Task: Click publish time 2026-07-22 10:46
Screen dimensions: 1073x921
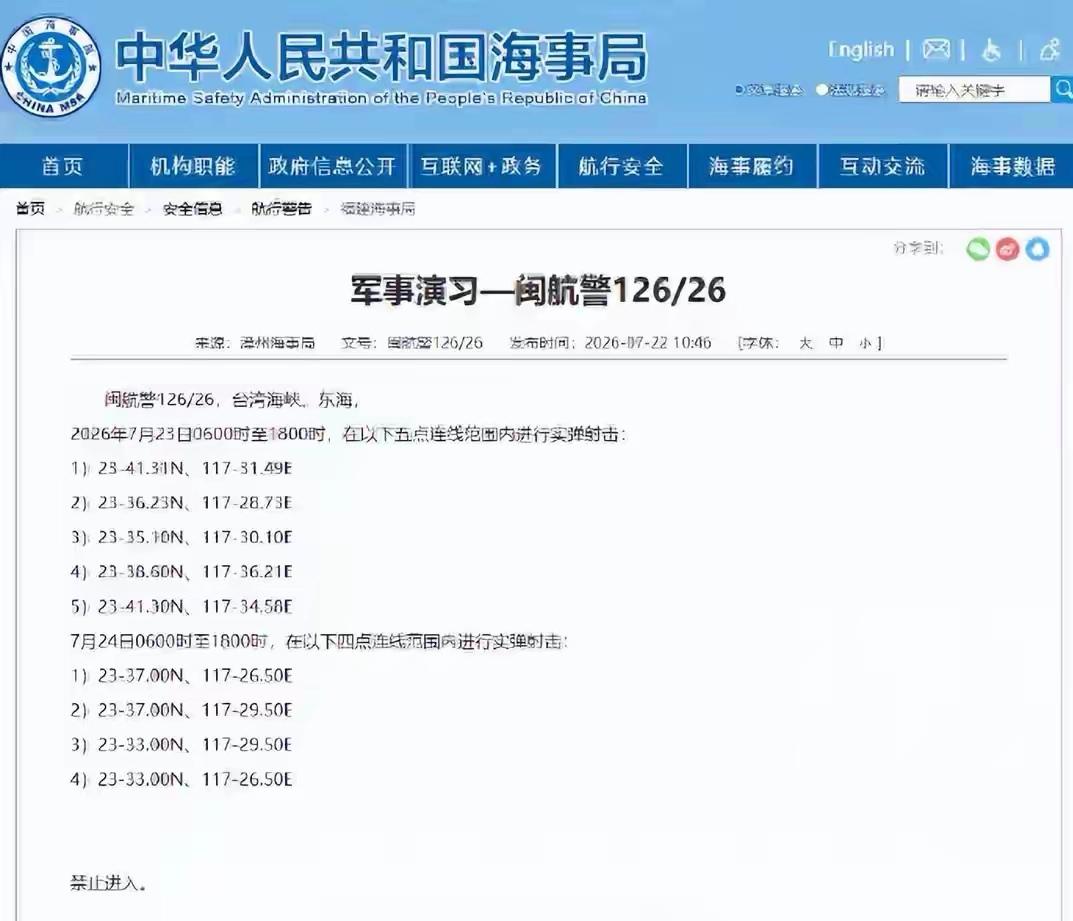Action: (647, 343)
